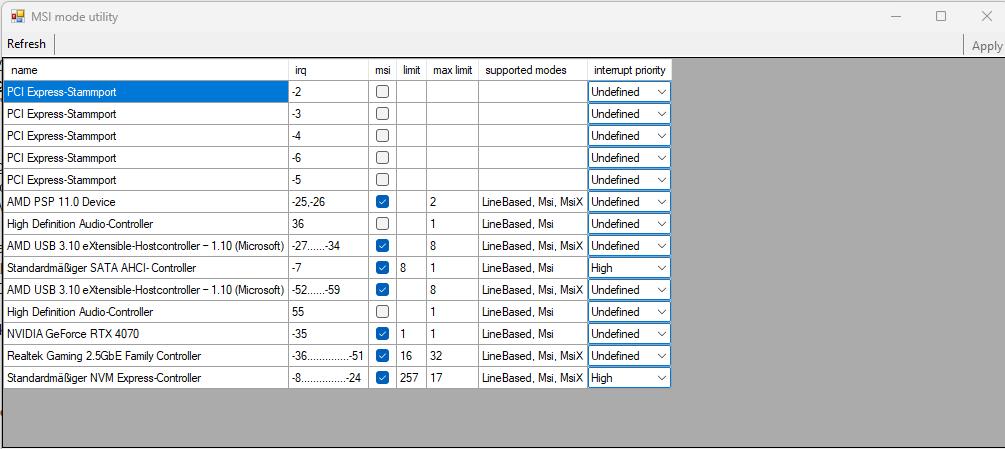Open priority dropdown for AMD USB irq -52..-59
This screenshot has width=1005, height=449.
click(629, 290)
